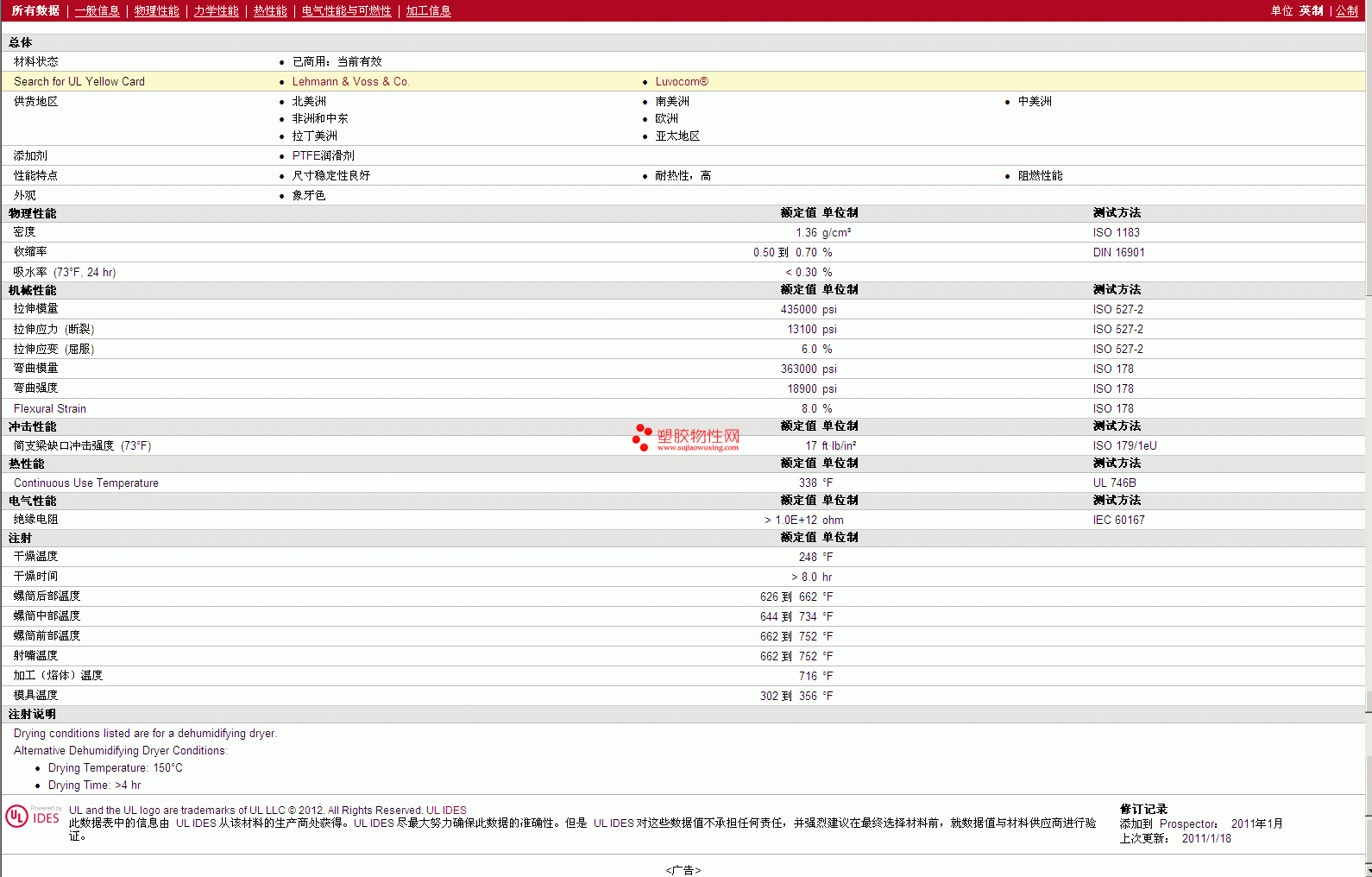Click the 绝缘电阻 property label

pyautogui.click(x=36, y=520)
